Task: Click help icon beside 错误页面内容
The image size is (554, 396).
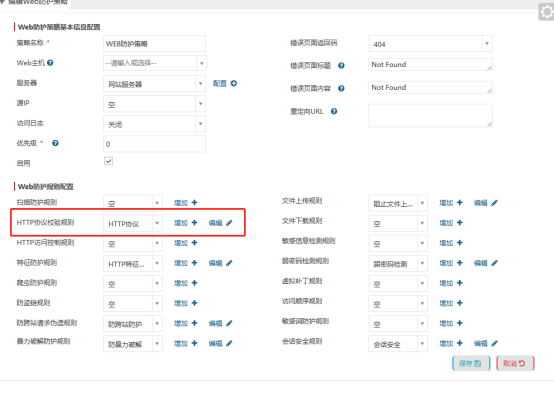Action: pyautogui.click(x=341, y=88)
